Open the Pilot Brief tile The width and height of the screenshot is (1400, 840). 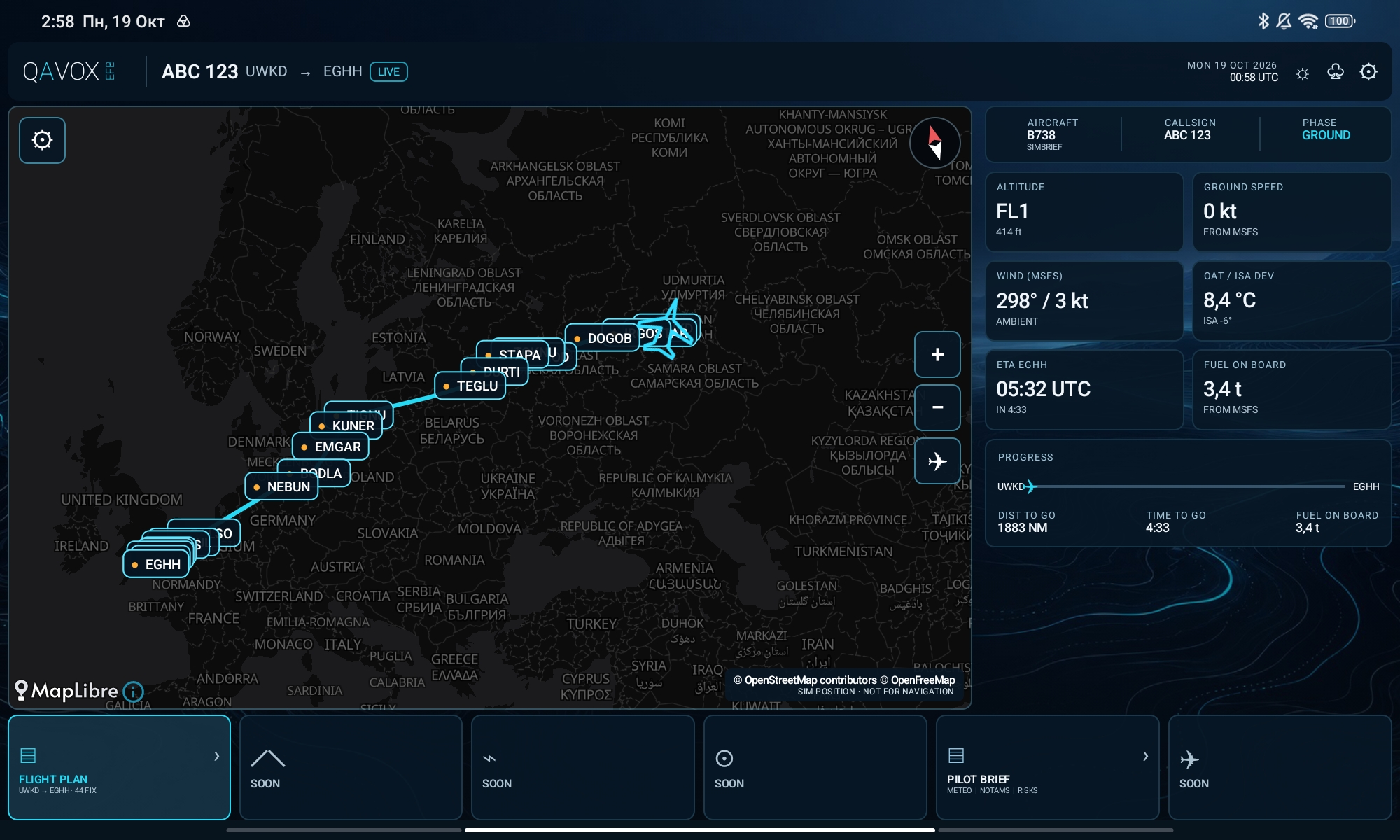1047,767
